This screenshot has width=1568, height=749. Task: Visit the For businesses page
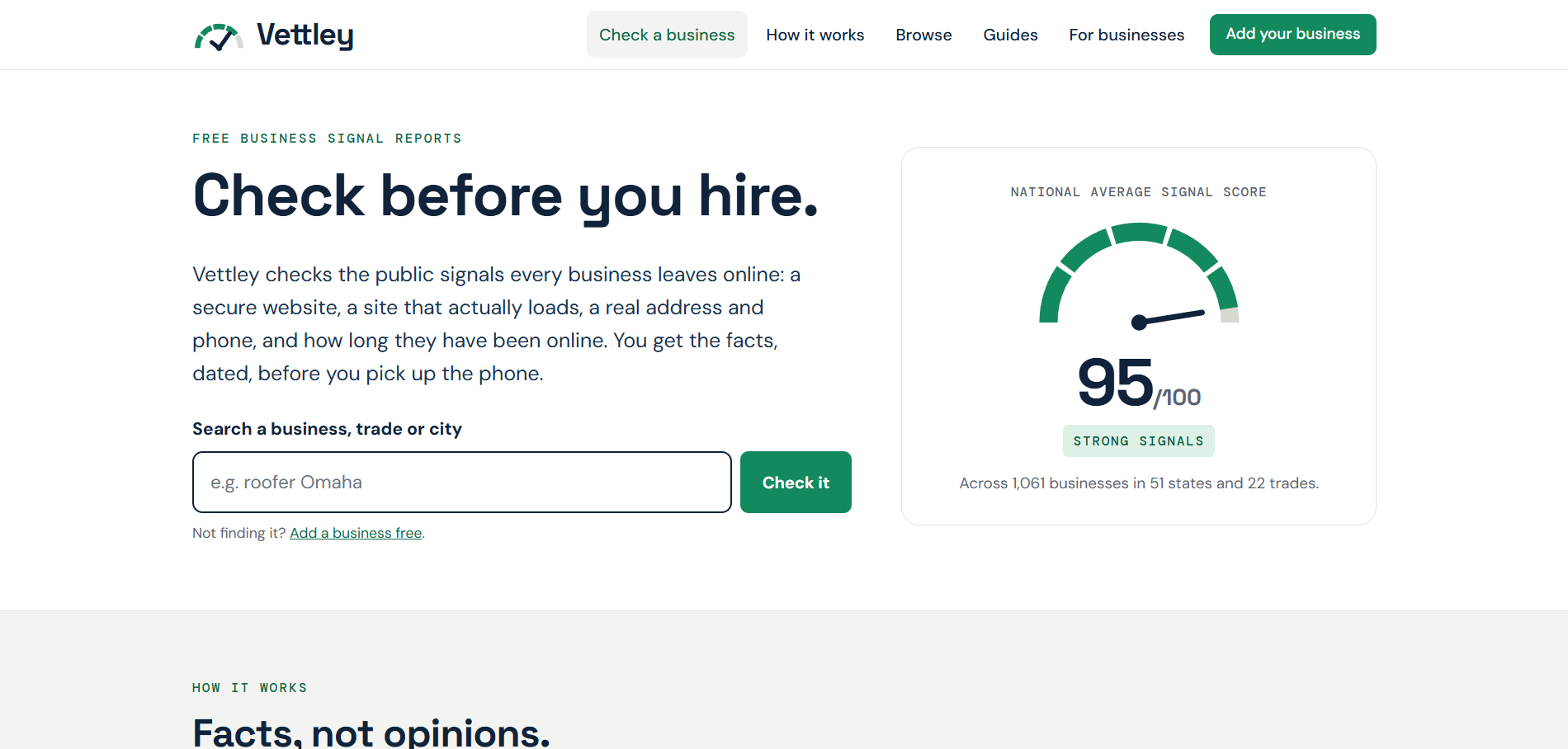[1126, 35]
